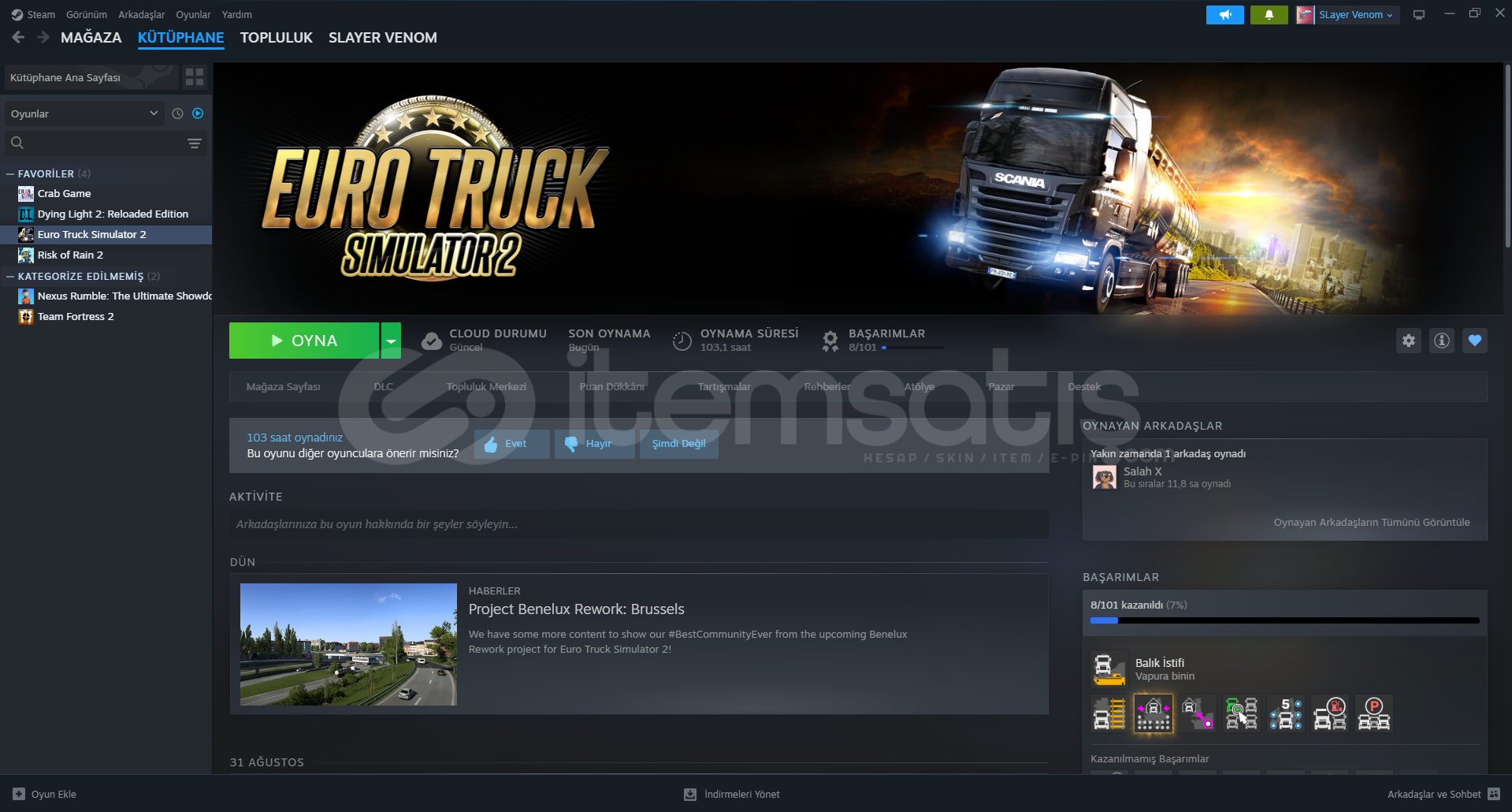The height and width of the screenshot is (812, 1512).
Task: Click the achievements ribbon icon
Action: coord(830,341)
